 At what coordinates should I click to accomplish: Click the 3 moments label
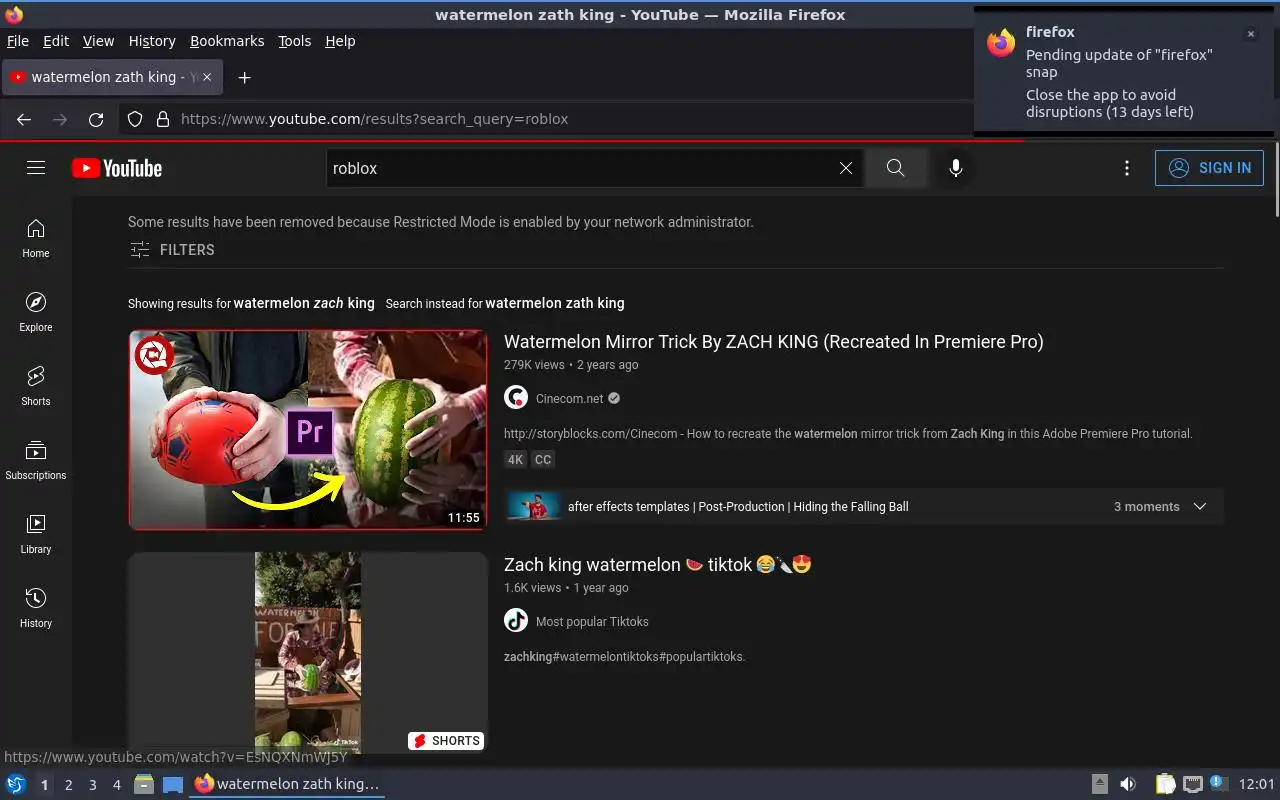[1146, 507]
